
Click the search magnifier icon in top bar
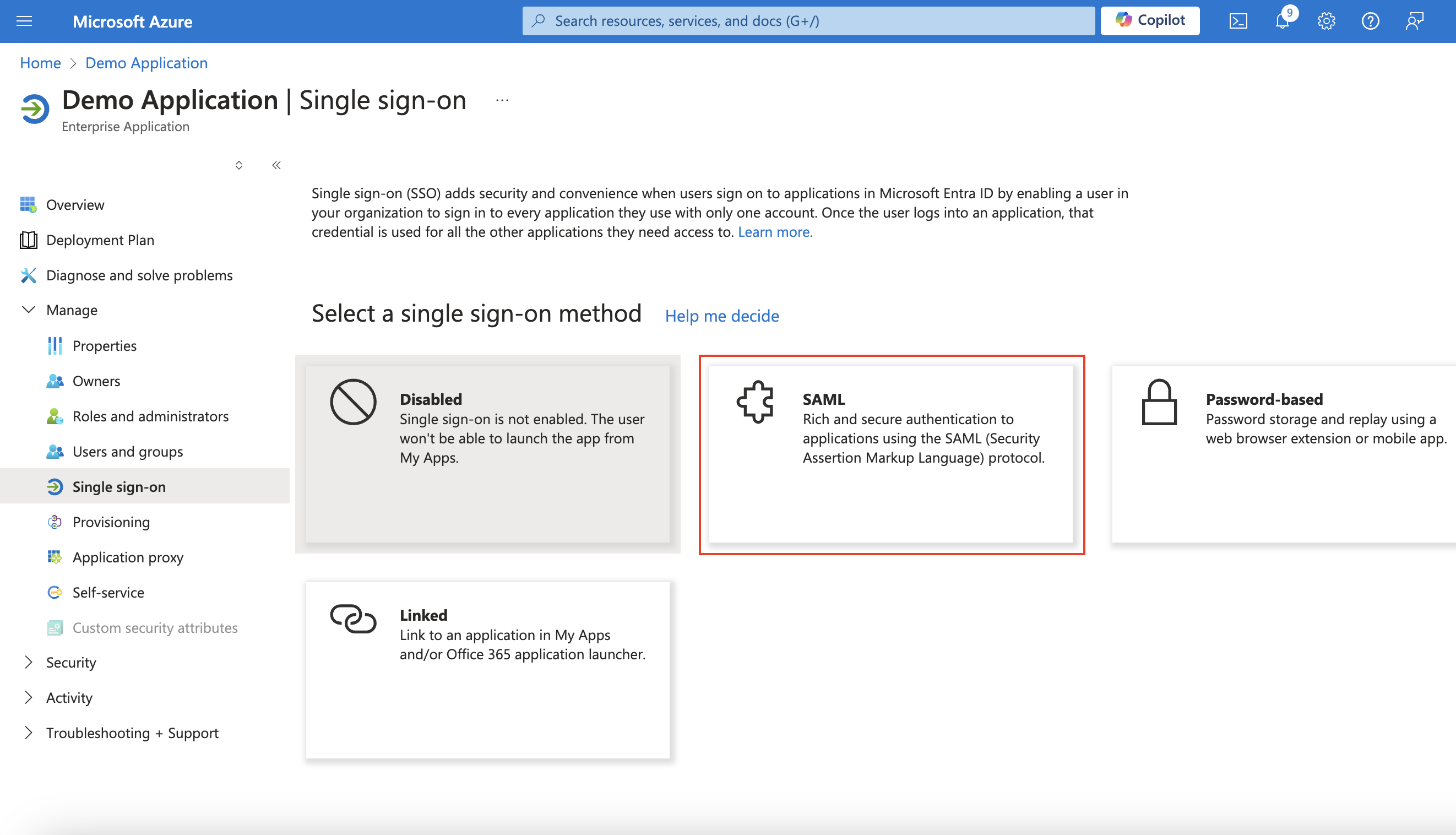point(538,20)
